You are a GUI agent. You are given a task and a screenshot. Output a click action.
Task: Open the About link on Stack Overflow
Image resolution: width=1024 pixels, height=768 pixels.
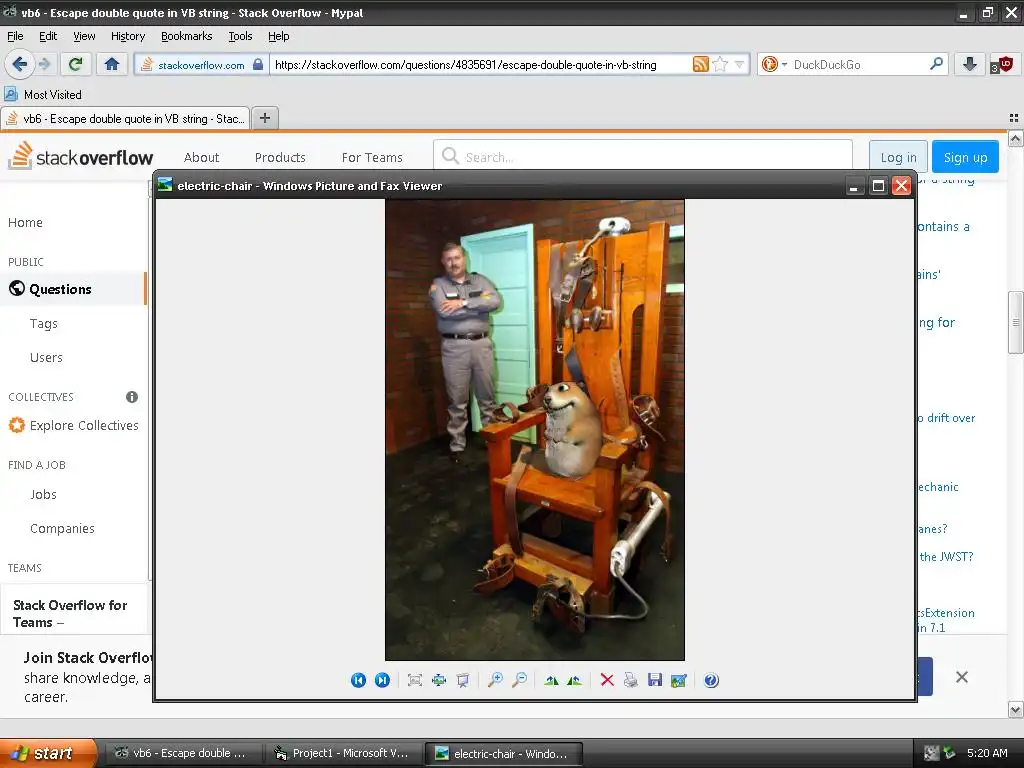pyautogui.click(x=201, y=157)
